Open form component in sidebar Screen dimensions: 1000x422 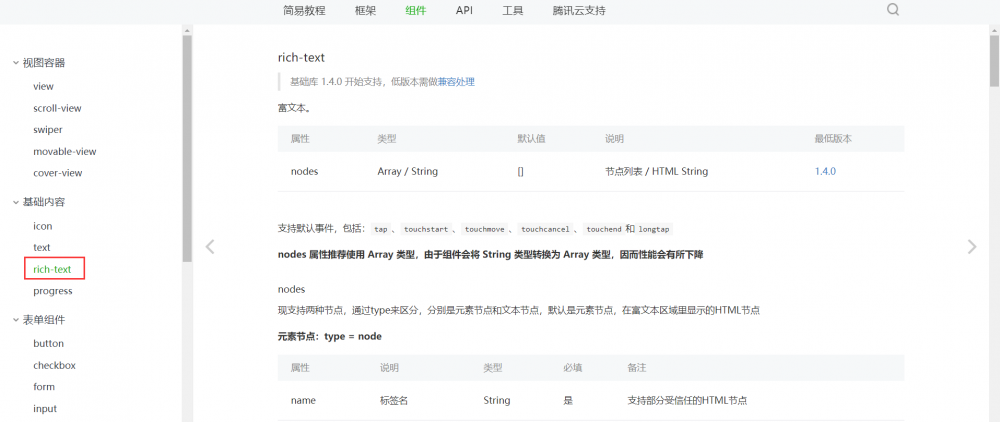coord(44,387)
